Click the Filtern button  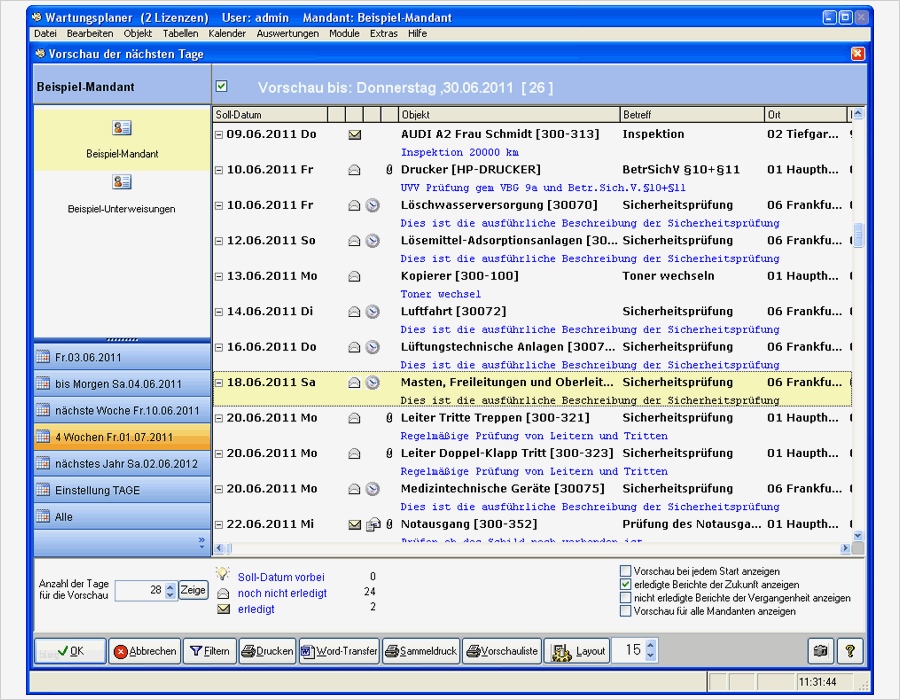tap(210, 651)
